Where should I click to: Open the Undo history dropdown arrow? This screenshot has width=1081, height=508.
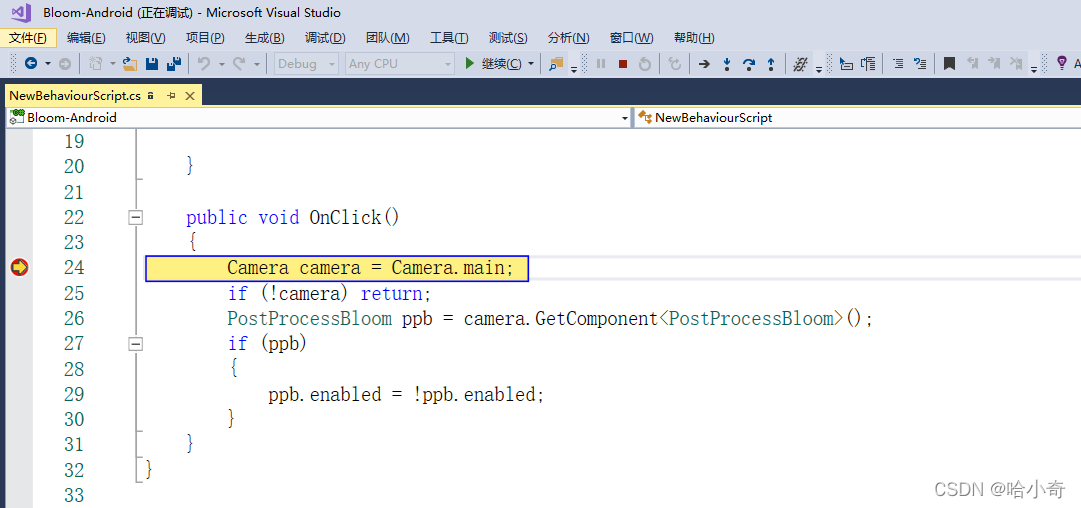tap(221, 63)
